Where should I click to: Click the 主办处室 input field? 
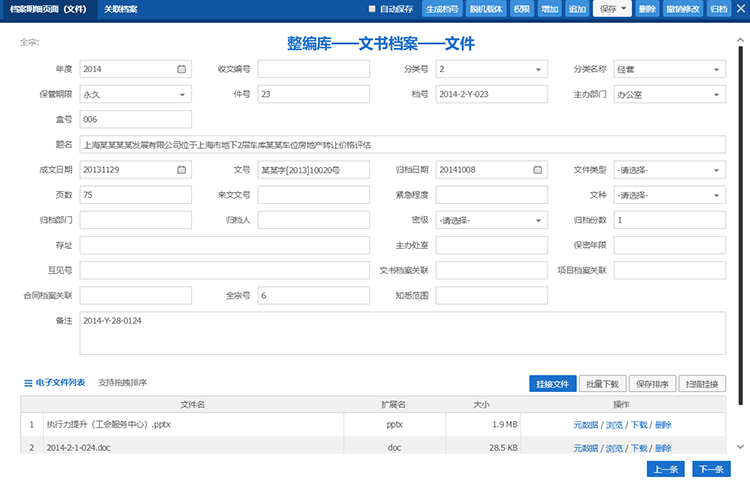[492, 245]
